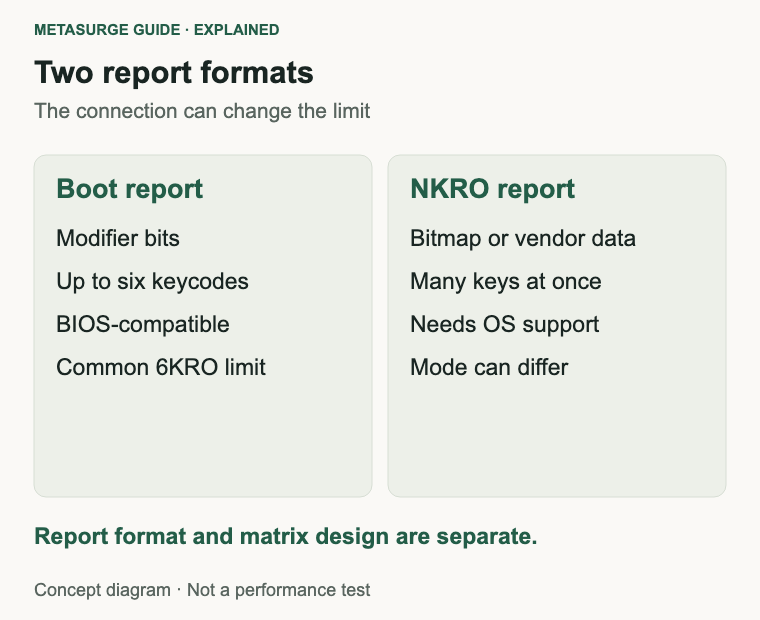
Task: Click the 'Many keys at once' line
Action: (506, 282)
